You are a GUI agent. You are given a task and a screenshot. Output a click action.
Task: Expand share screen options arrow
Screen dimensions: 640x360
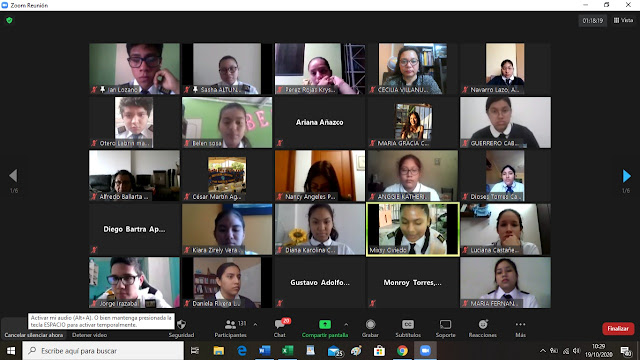pyautogui.click(x=346, y=324)
